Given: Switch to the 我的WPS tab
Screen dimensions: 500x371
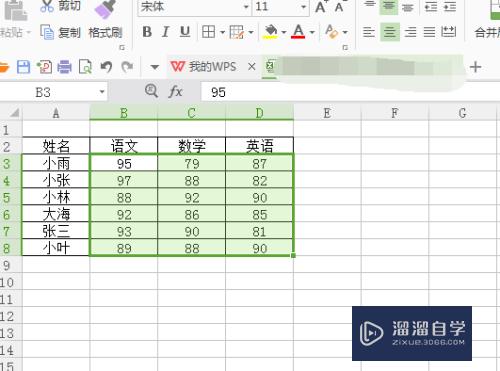Looking at the screenshot, I should (x=204, y=67).
